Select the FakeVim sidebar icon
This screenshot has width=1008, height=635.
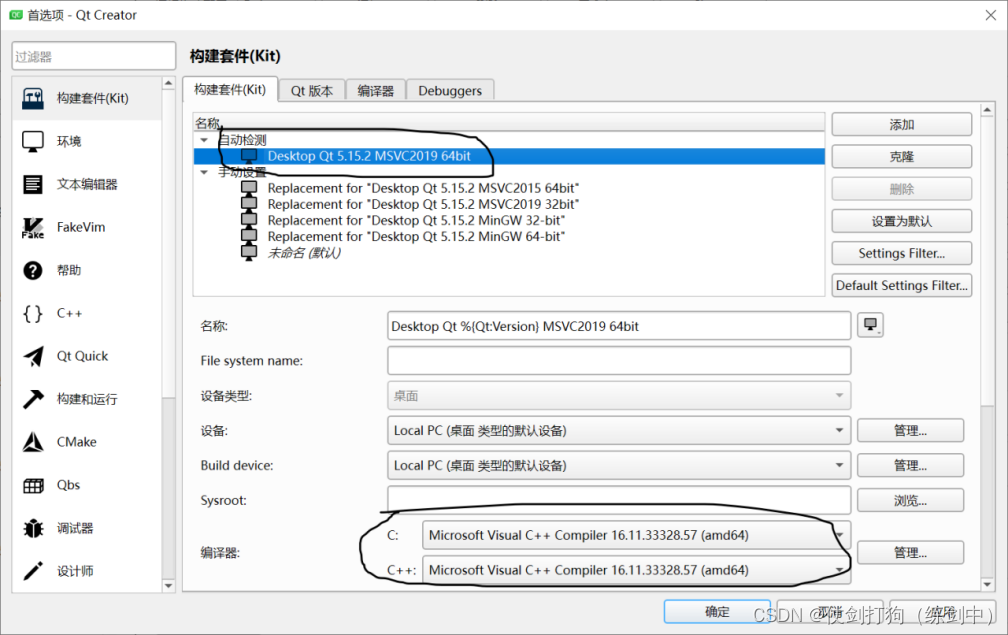coord(33,228)
